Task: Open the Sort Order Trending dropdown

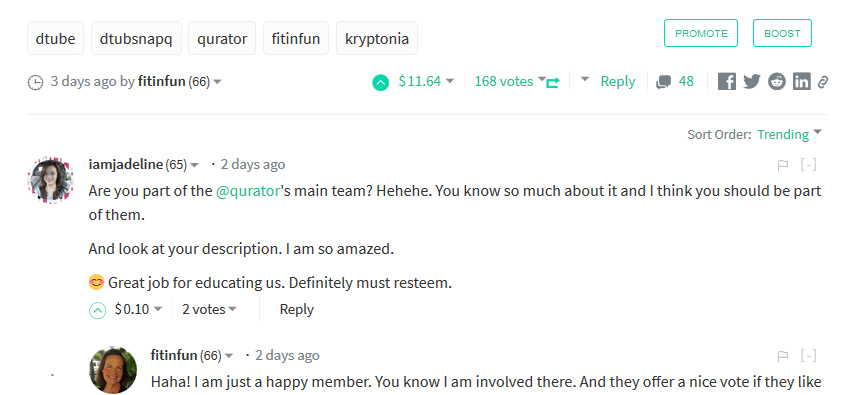Action: click(x=789, y=134)
